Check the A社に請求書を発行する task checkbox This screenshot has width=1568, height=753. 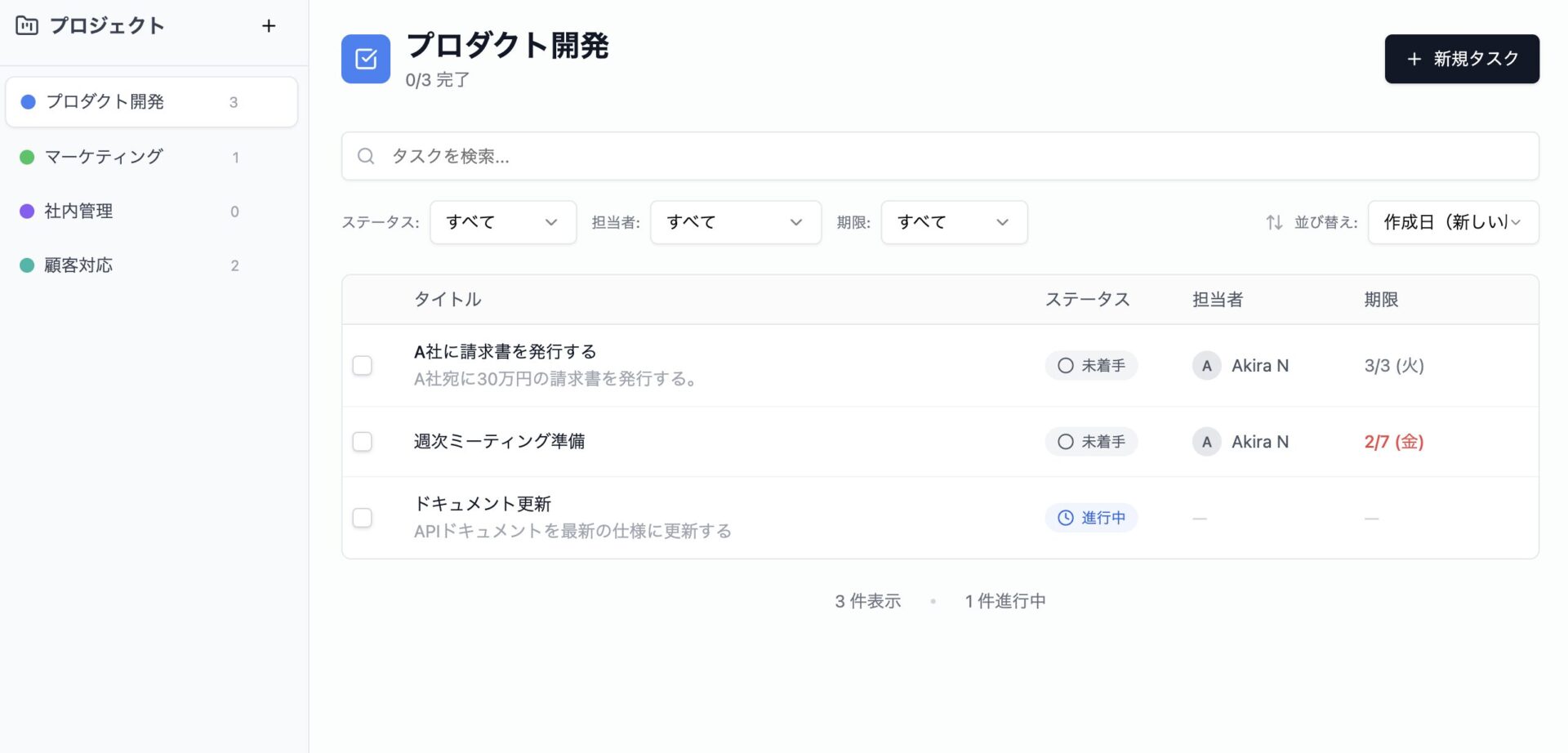pos(362,366)
